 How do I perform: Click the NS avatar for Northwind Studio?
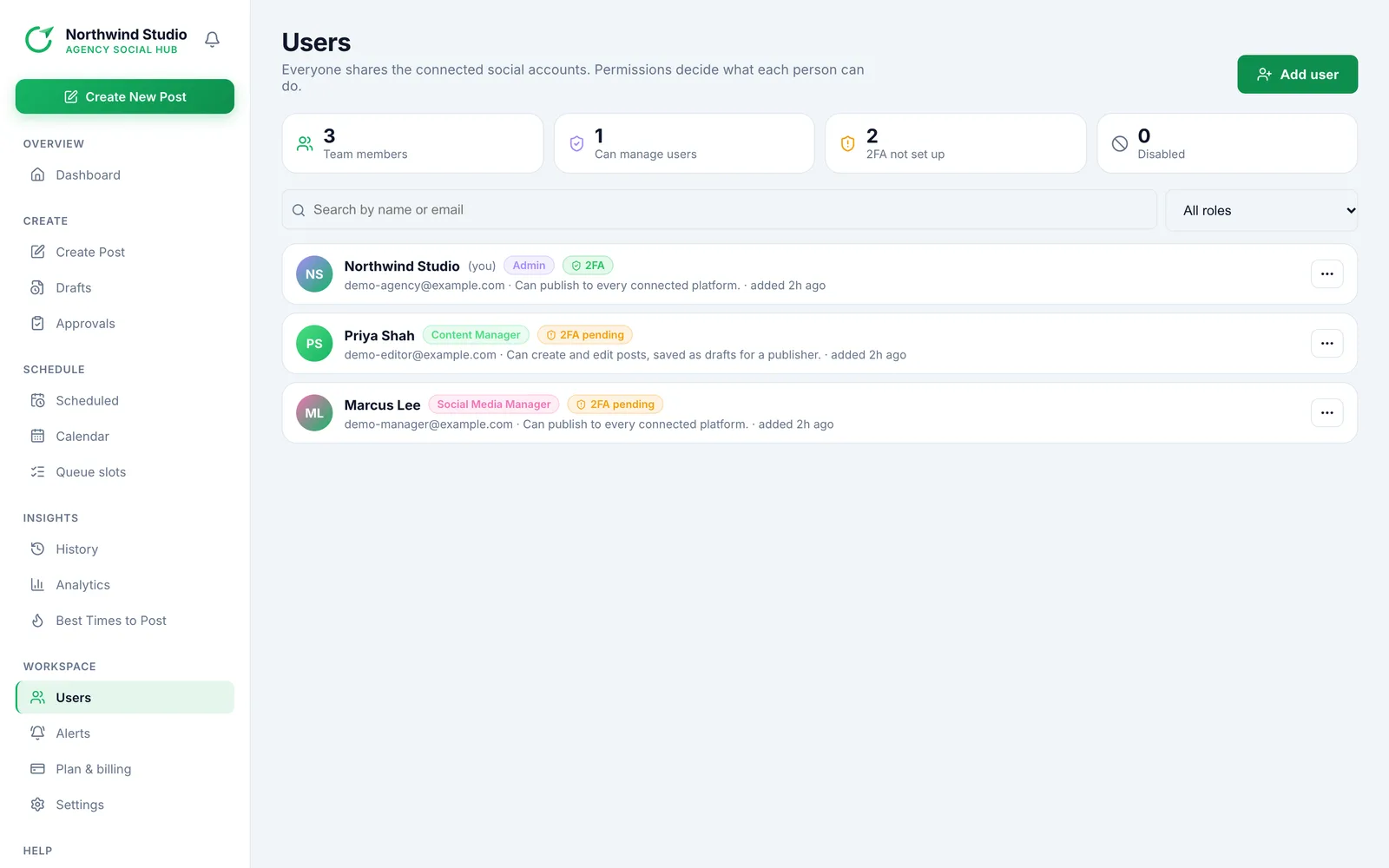click(x=314, y=274)
